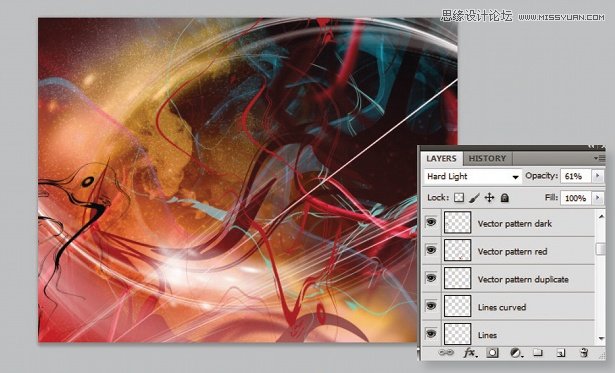Hide the Vector pattern duplicate layer
615x373 pixels.
pos(431,278)
